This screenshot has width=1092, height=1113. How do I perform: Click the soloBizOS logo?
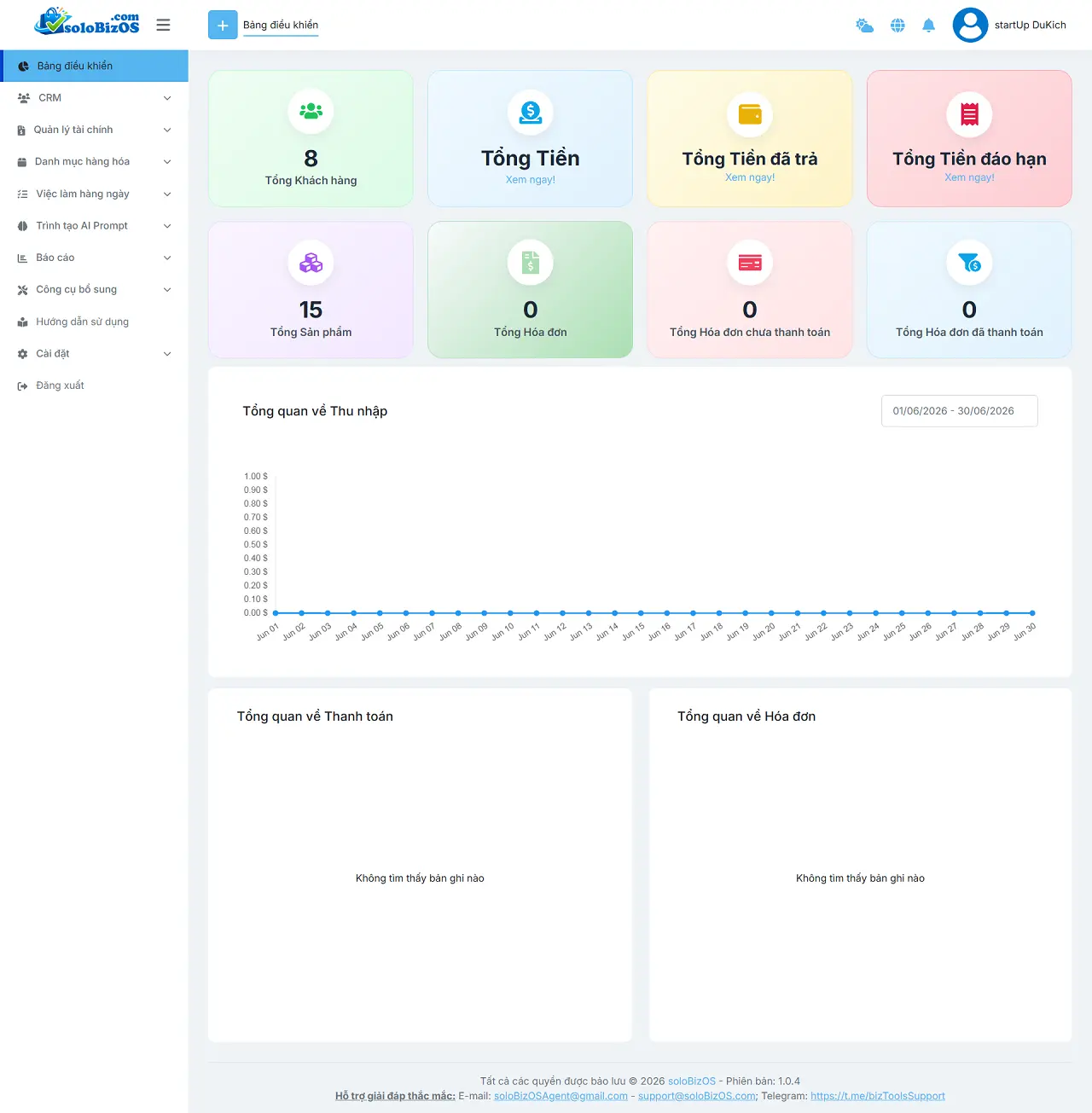(x=86, y=22)
